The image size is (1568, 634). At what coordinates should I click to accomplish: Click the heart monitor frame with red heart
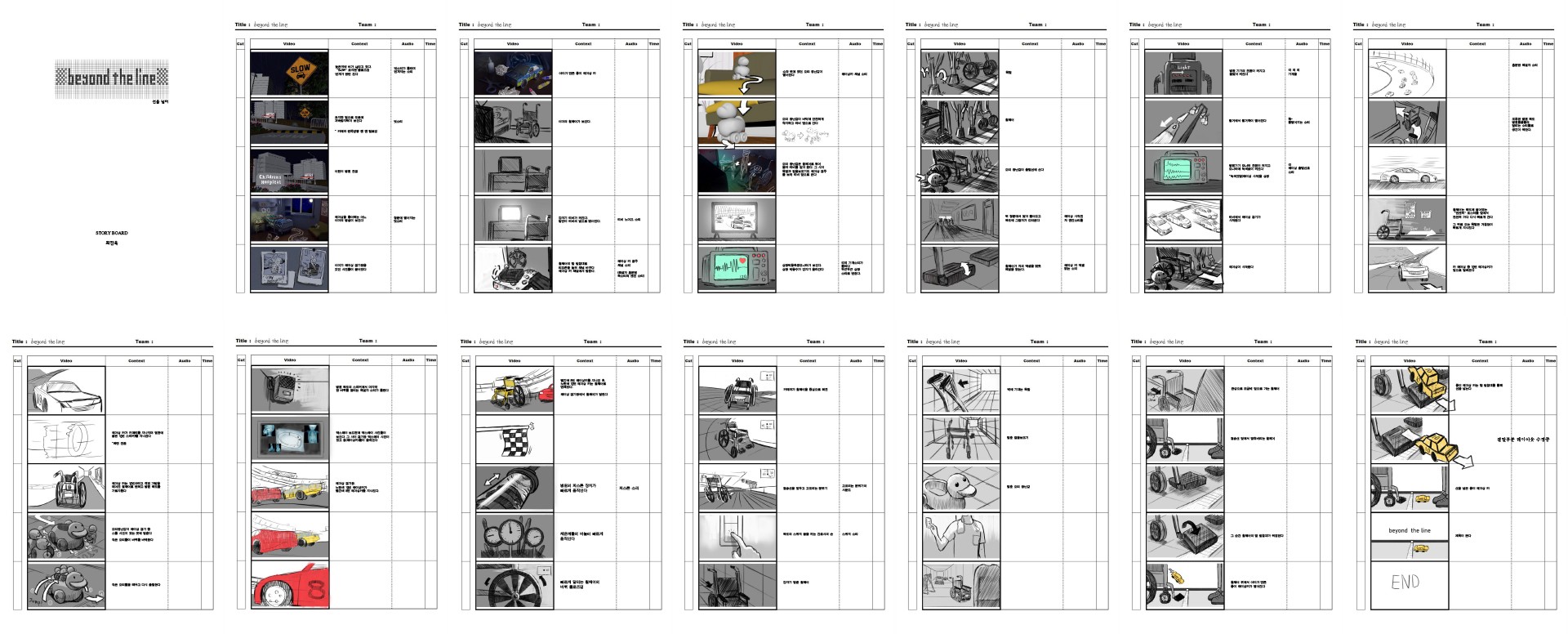(x=736, y=269)
